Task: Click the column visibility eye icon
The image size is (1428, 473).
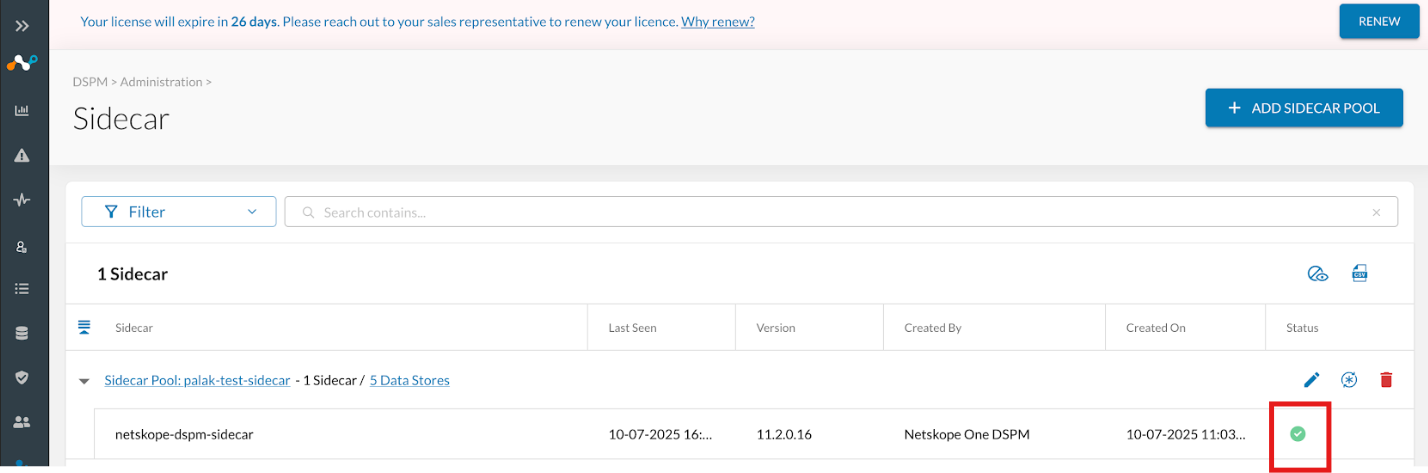Action: 1317,274
